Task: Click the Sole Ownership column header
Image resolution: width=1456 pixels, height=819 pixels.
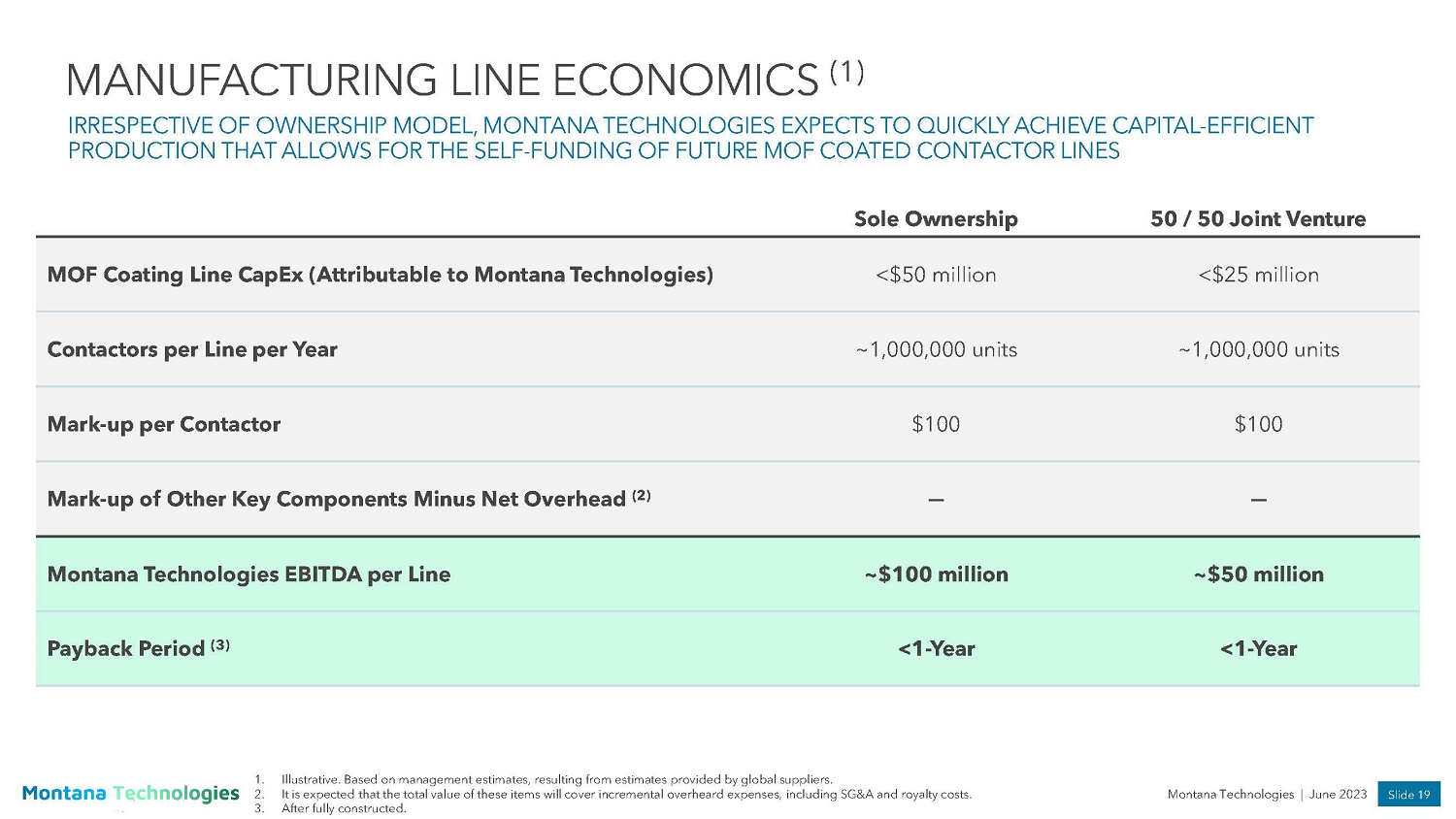Action: click(x=936, y=219)
